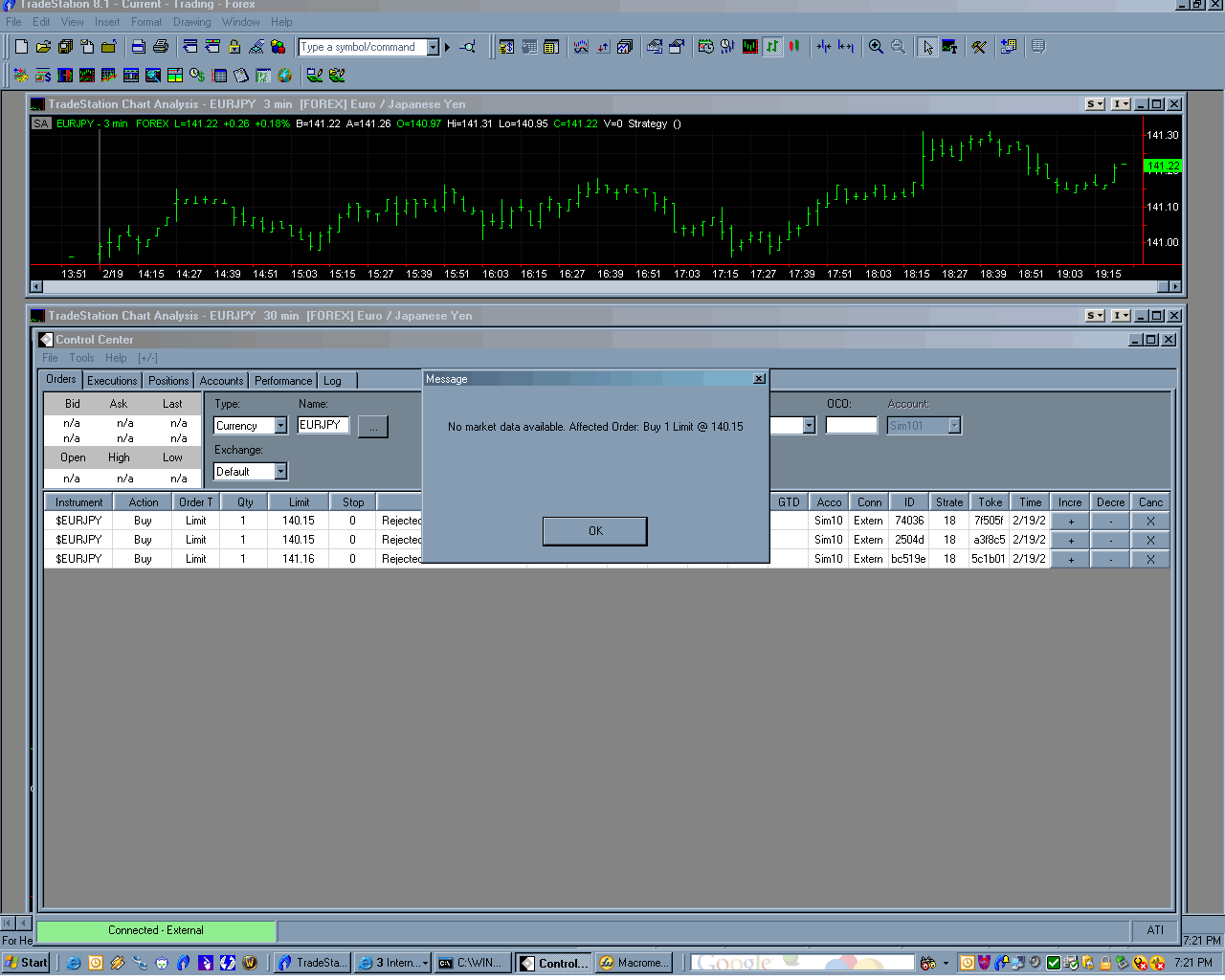Viewport: 1225px width, 980px height.
Task: Click the Instrument column header
Action: coord(78,502)
